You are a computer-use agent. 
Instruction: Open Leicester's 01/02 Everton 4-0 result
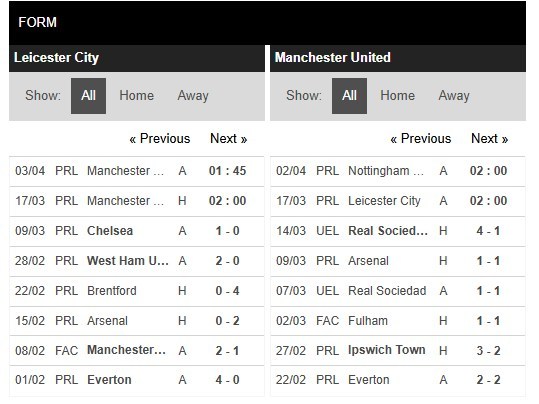pos(137,380)
